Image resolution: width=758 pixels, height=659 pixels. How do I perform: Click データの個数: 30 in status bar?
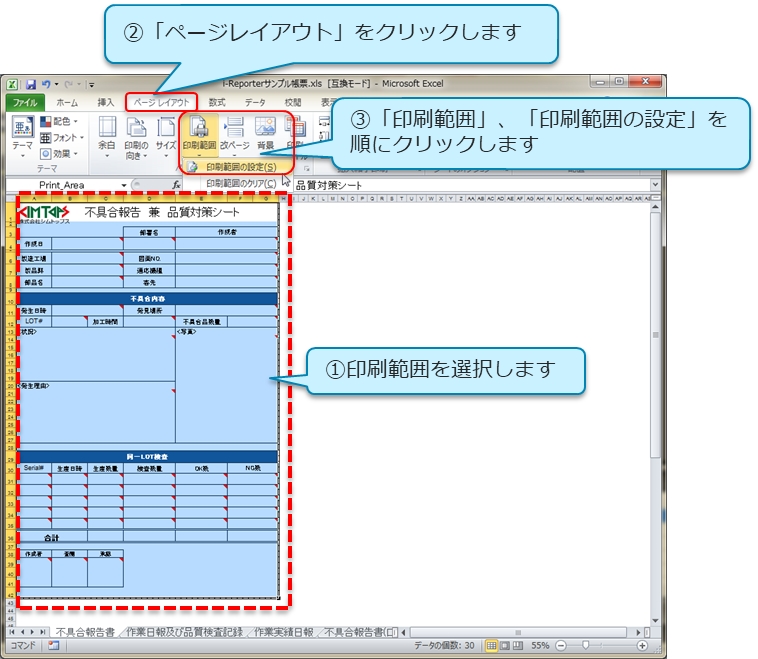[444, 645]
